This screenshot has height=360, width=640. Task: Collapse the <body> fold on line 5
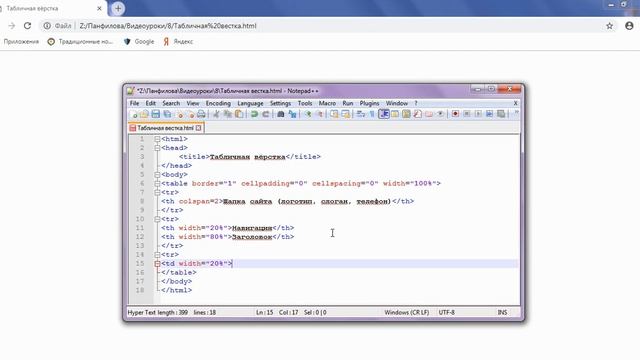pyautogui.click(x=157, y=175)
